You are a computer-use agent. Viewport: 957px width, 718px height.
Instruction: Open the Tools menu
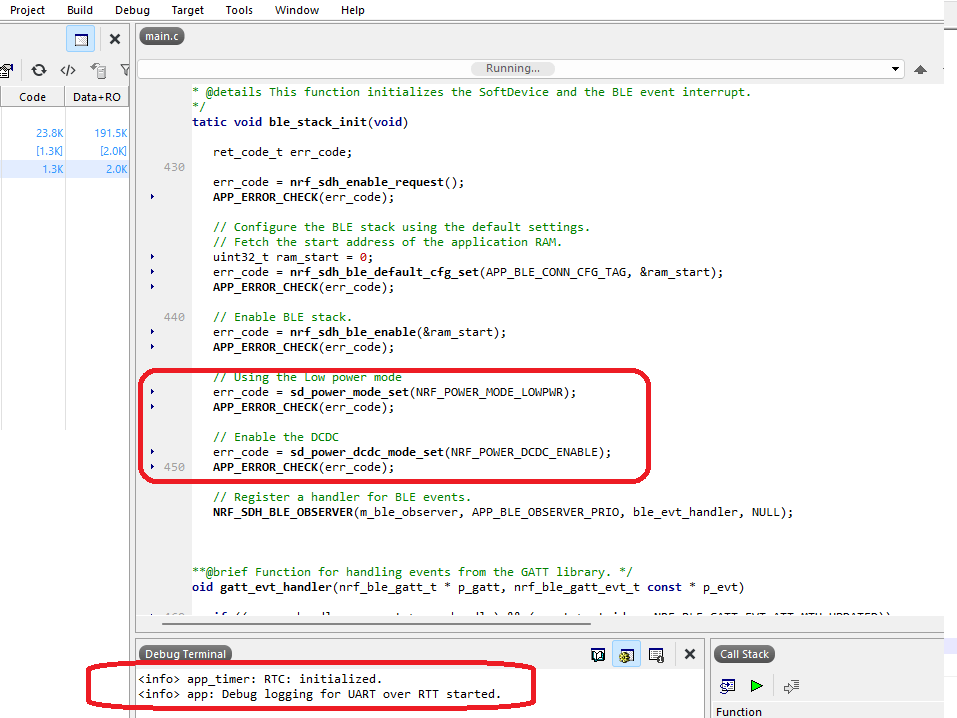coord(239,10)
